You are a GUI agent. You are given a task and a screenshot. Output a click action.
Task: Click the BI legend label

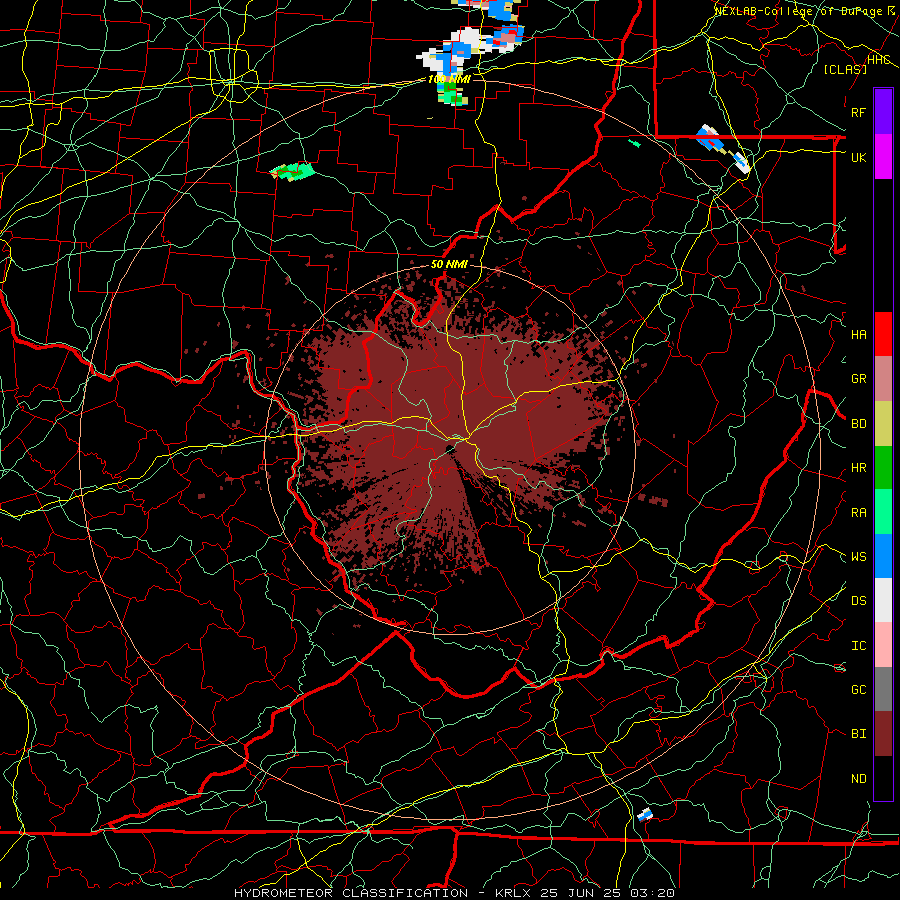[858, 734]
